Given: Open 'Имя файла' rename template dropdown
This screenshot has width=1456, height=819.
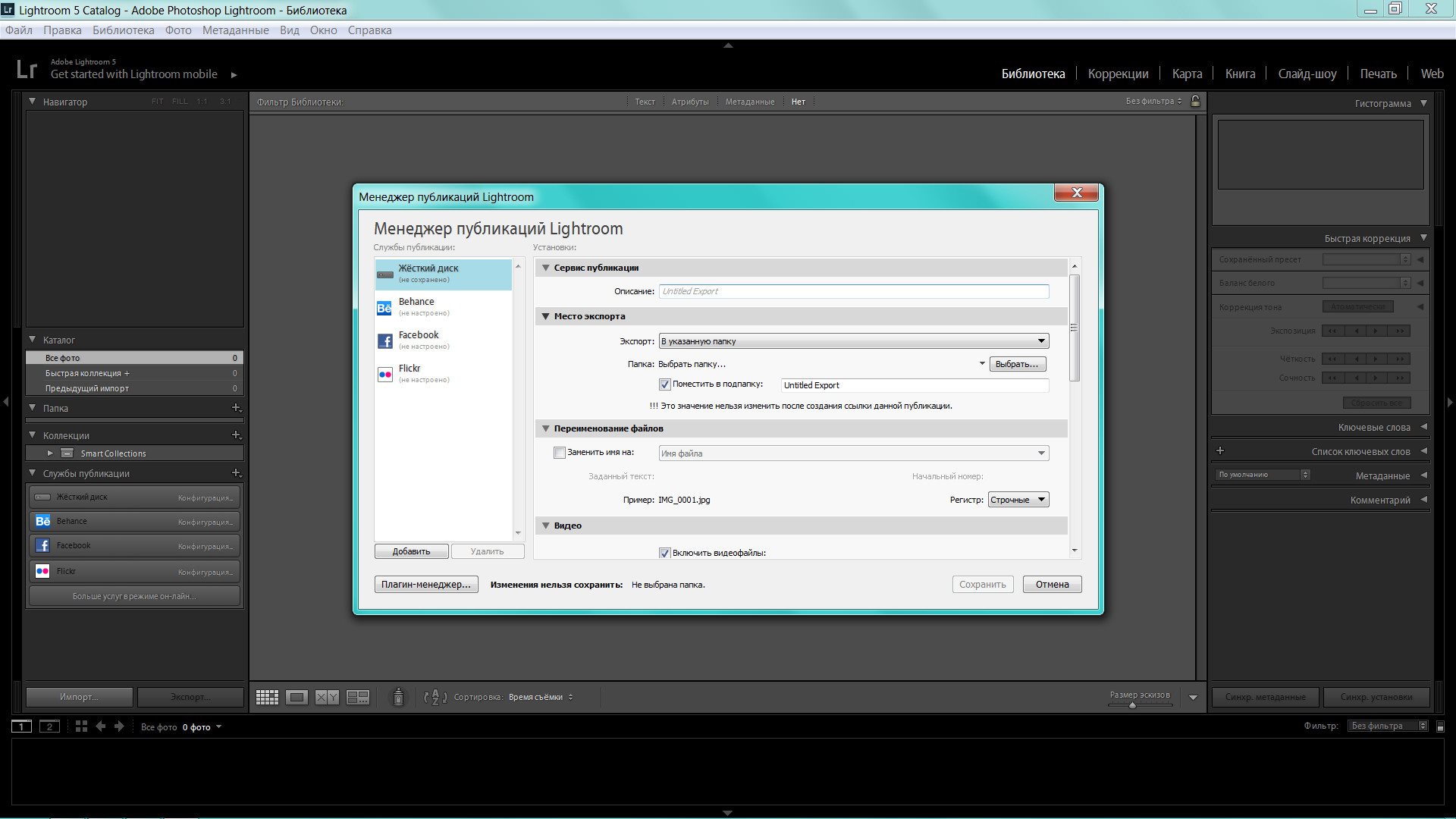Looking at the screenshot, I should coord(854,453).
